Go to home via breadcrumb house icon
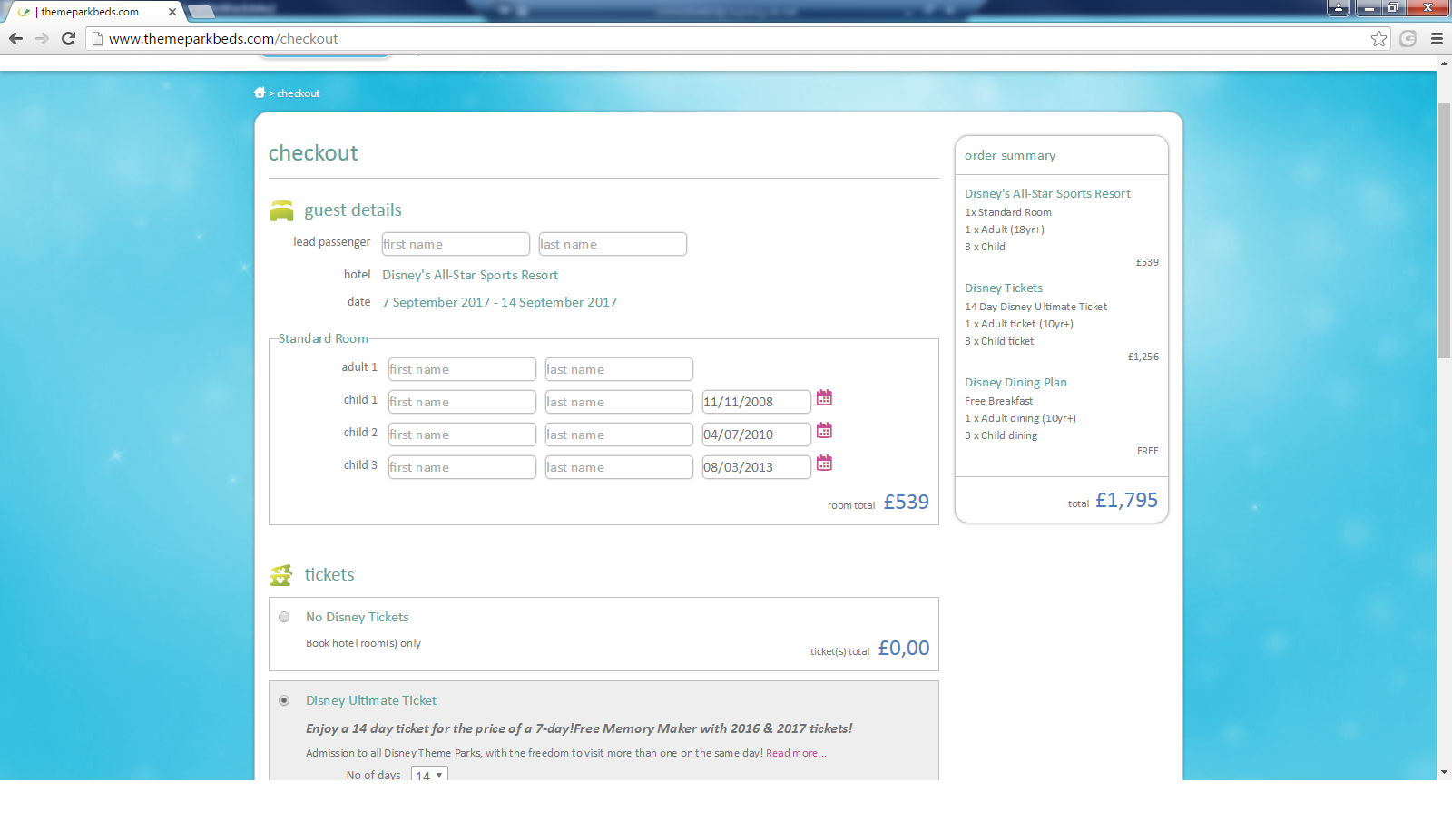 [260, 93]
